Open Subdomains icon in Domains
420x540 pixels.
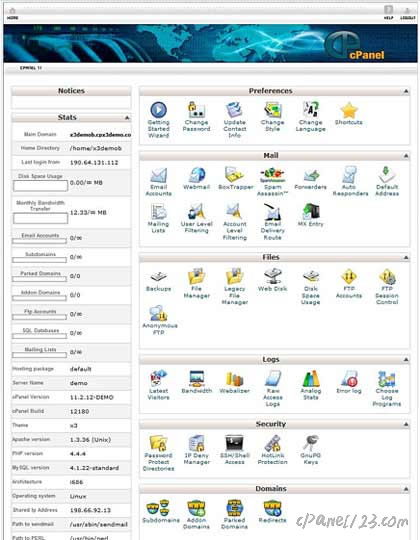click(161, 511)
